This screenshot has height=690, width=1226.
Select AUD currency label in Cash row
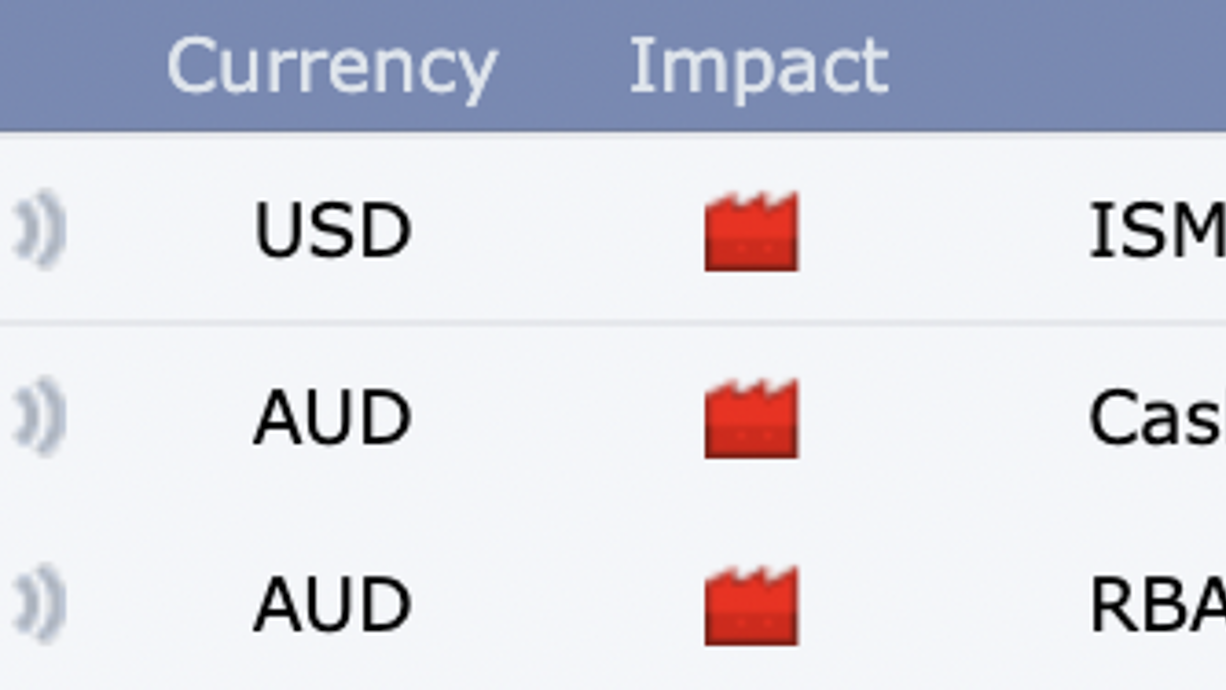click(x=332, y=418)
